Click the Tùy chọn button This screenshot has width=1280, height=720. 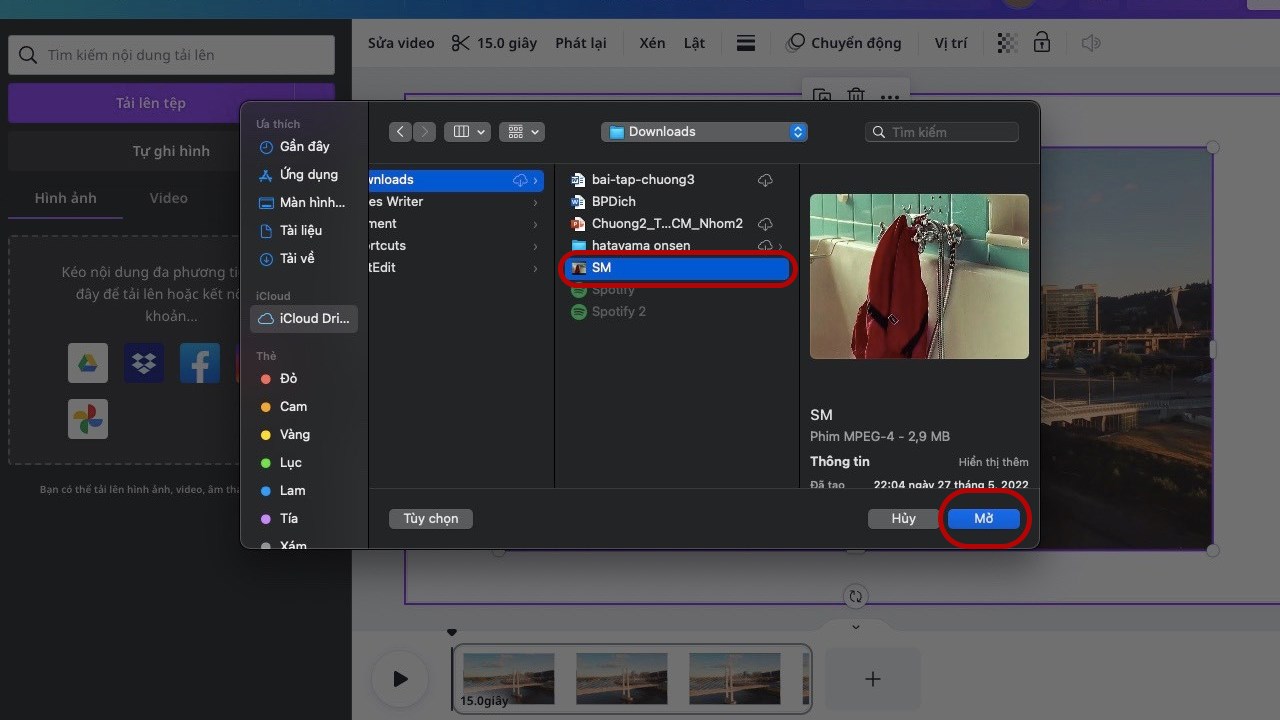(x=431, y=519)
